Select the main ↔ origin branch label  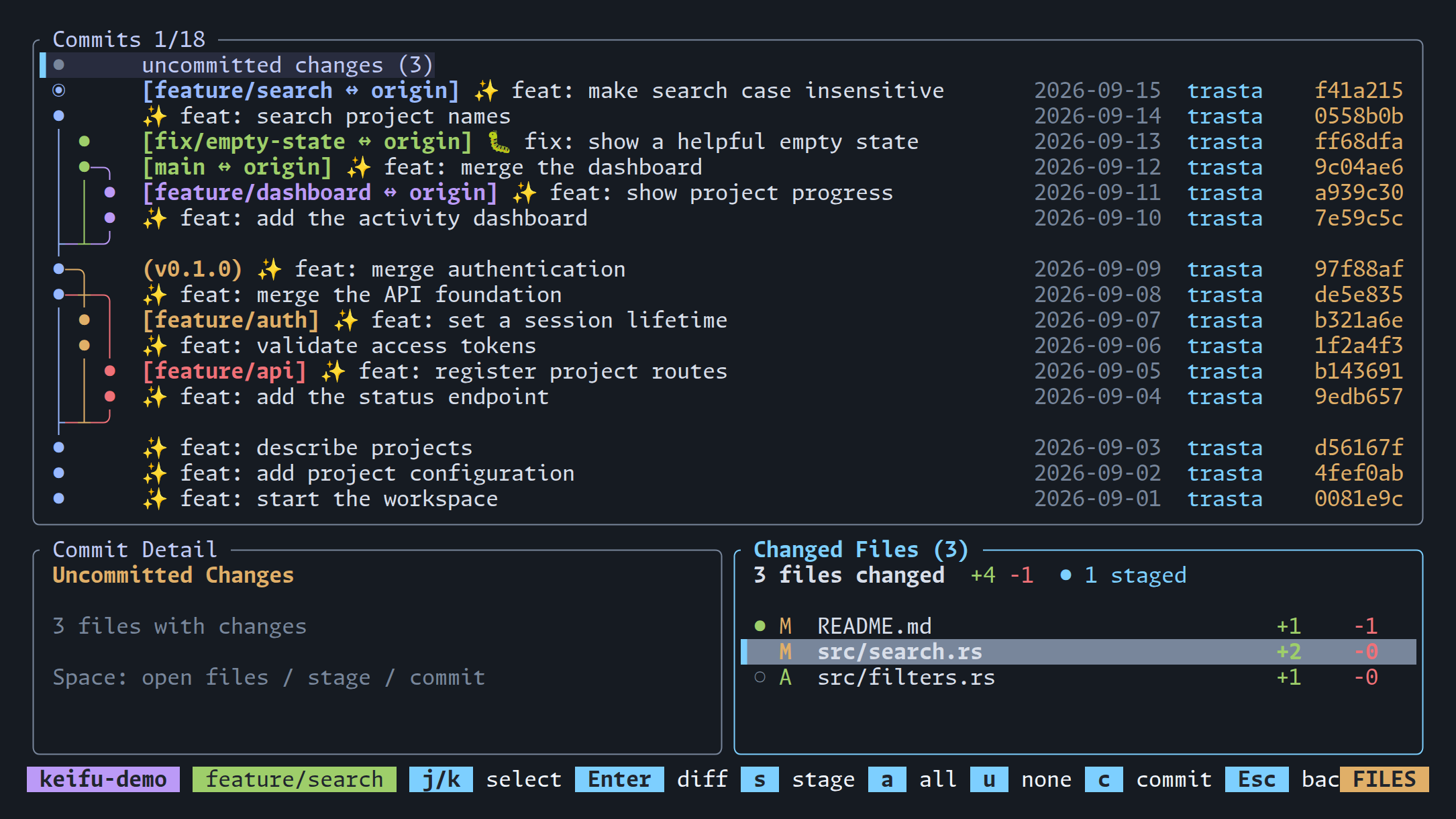point(238,167)
